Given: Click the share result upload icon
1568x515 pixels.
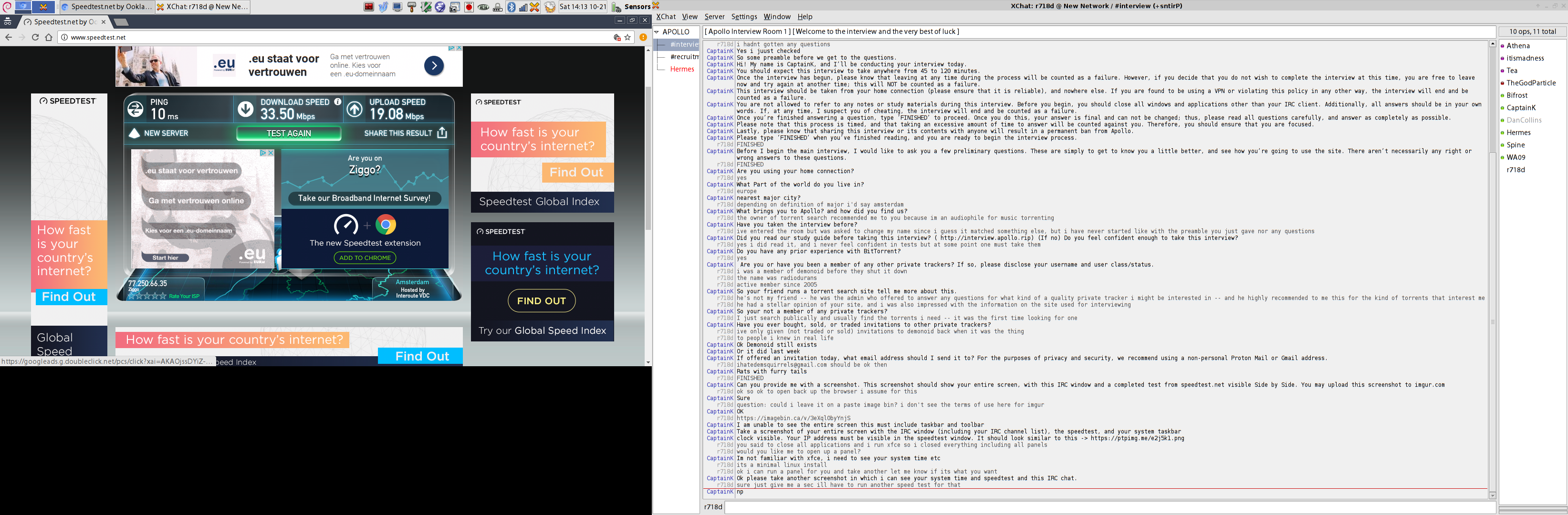Looking at the screenshot, I should click(442, 133).
